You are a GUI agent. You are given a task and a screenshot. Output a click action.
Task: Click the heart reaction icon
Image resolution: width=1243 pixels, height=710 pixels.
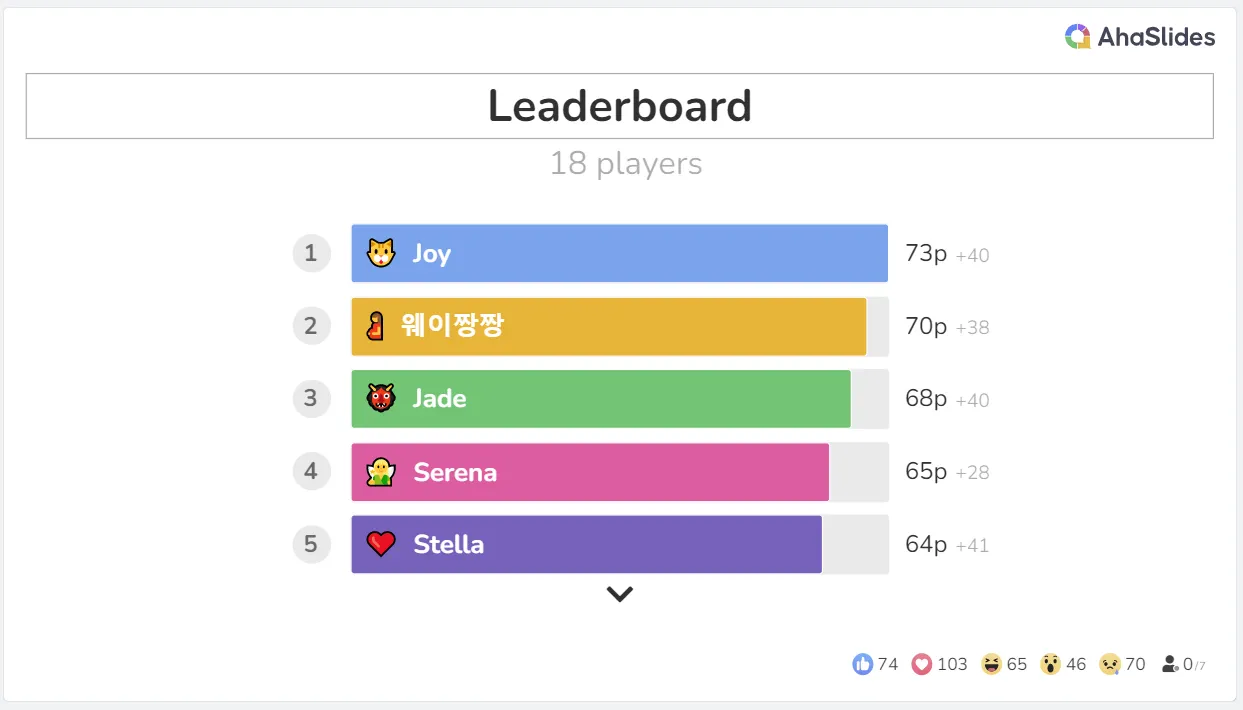click(x=921, y=664)
